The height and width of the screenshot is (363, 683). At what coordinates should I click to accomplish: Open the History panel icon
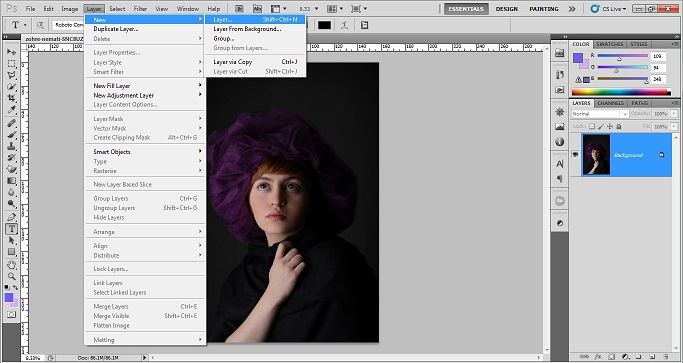click(x=560, y=75)
